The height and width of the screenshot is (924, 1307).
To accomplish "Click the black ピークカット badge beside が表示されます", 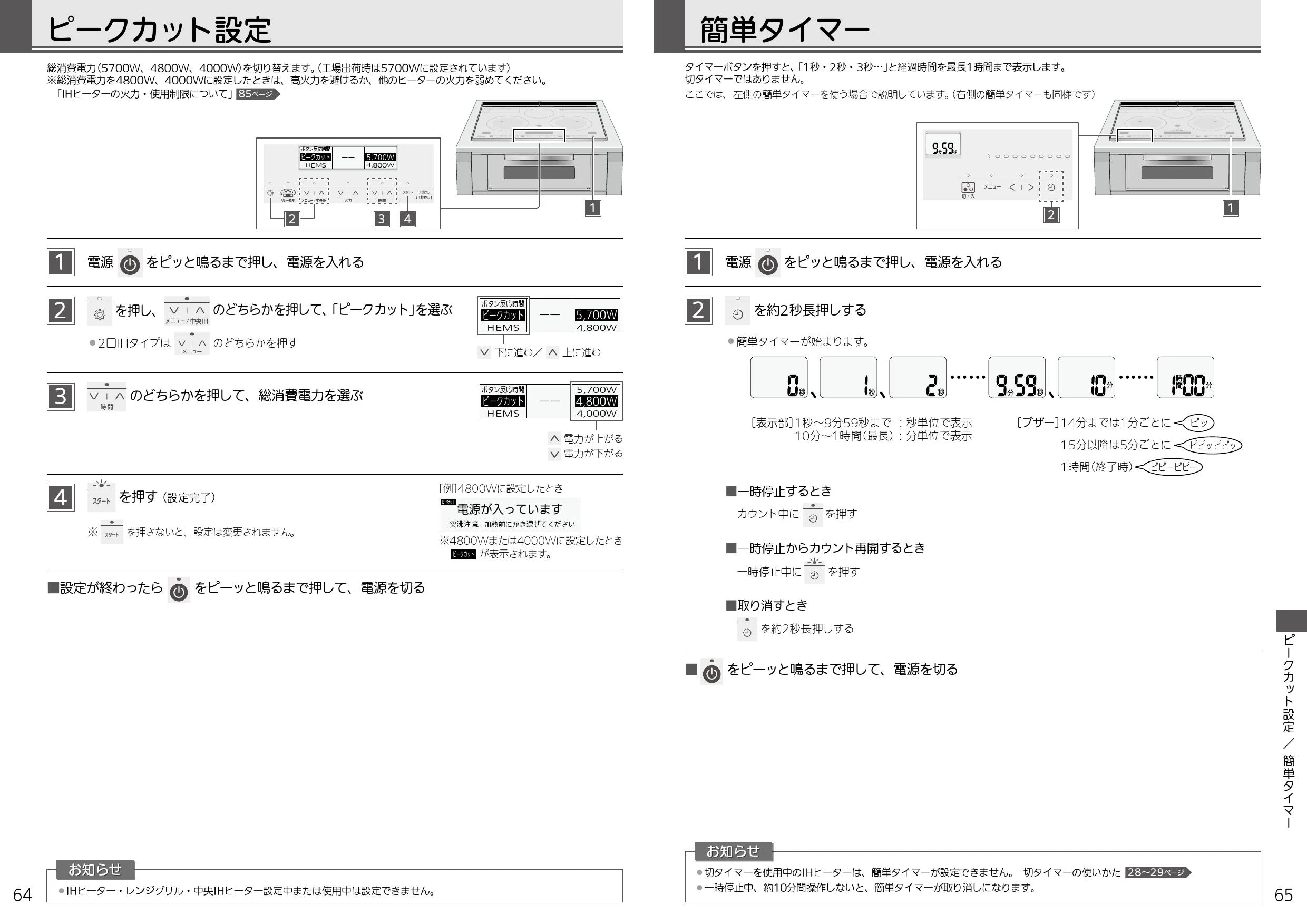I will coord(463,554).
